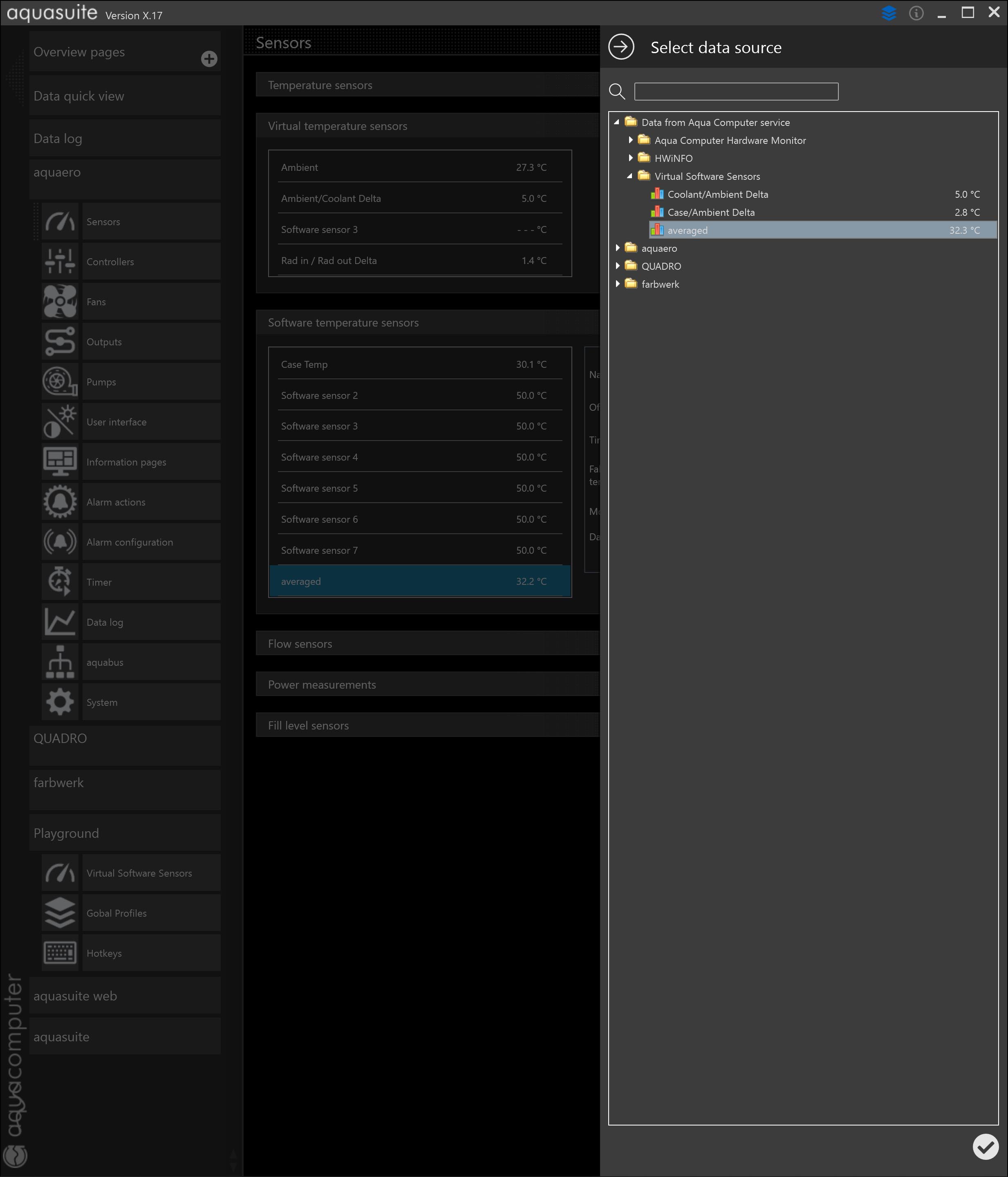The width and height of the screenshot is (1008, 1177).
Task: Open the Alarm actions bell icon
Action: 60,501
